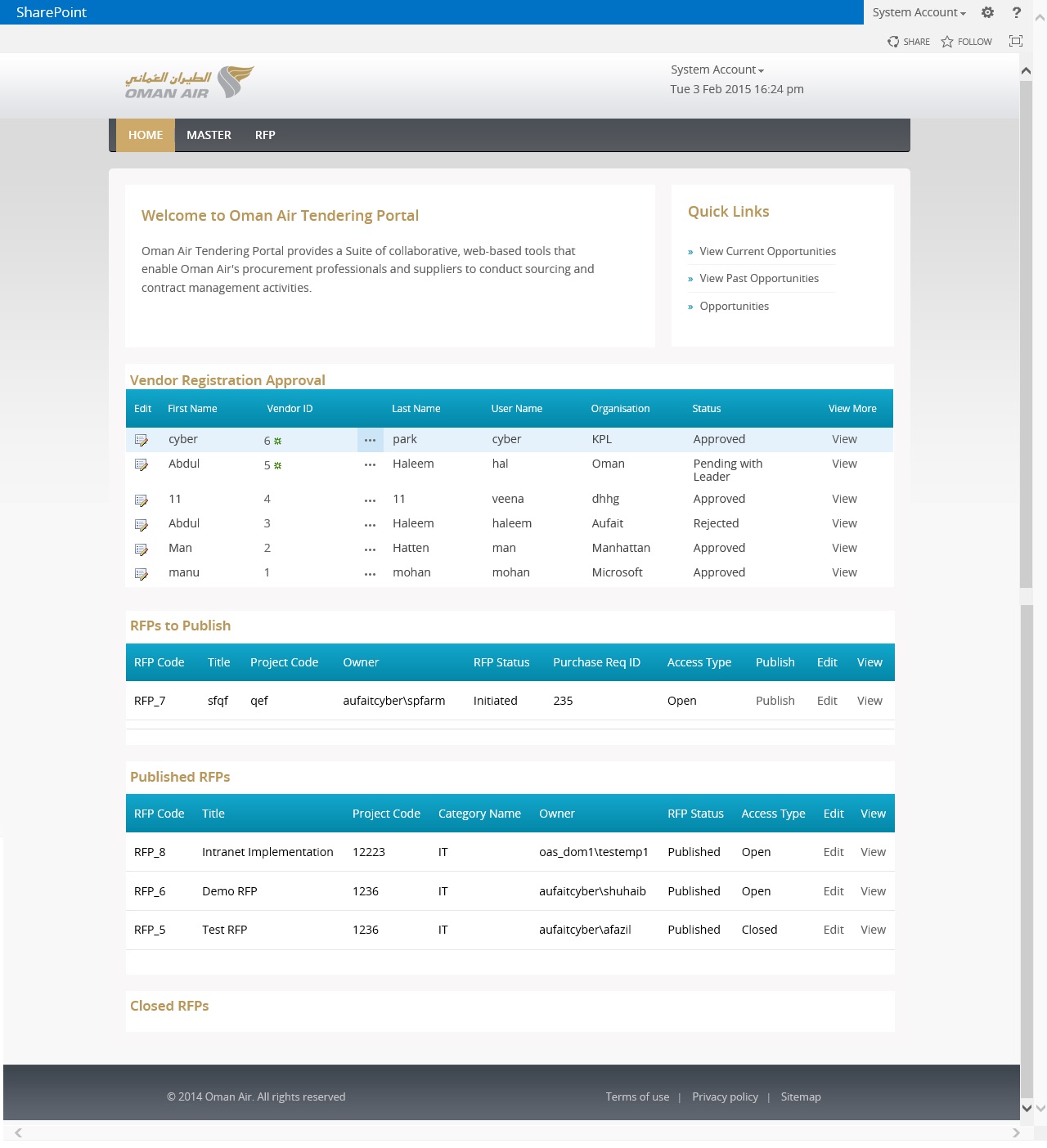View the RFP_5 Test RFP
1047x1148 pixels.
(x=873, y=930)
